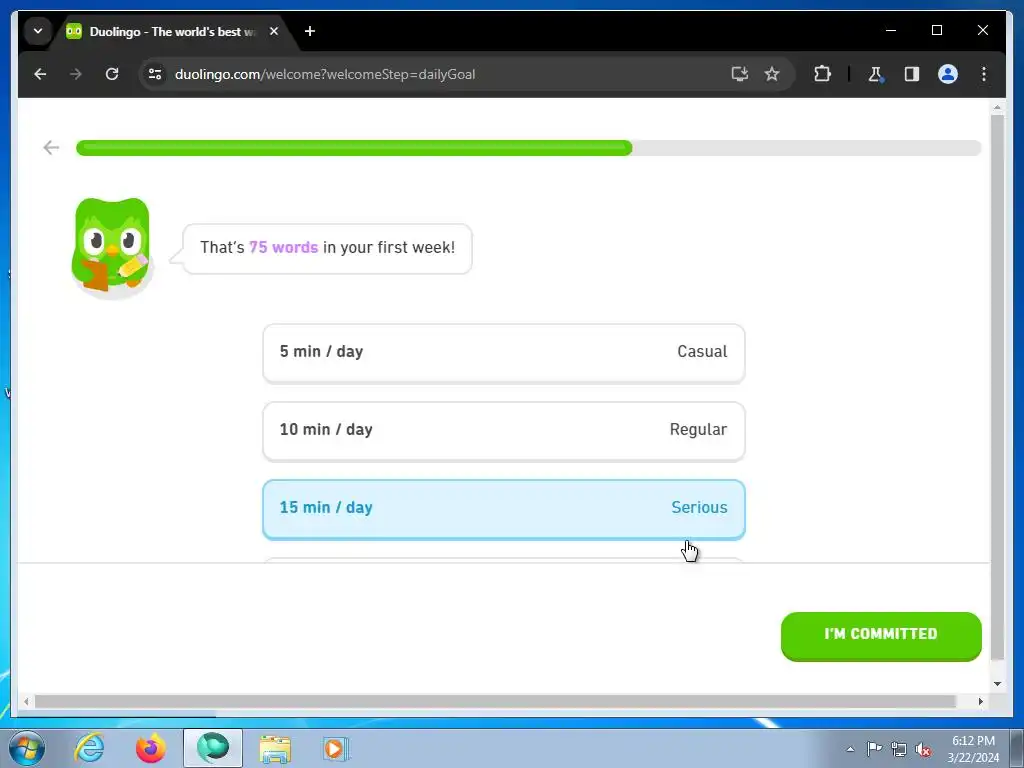Click the vertical scrollbar thumb
The height and width of the screenshot is (768, 1024).
pos(997,387)
